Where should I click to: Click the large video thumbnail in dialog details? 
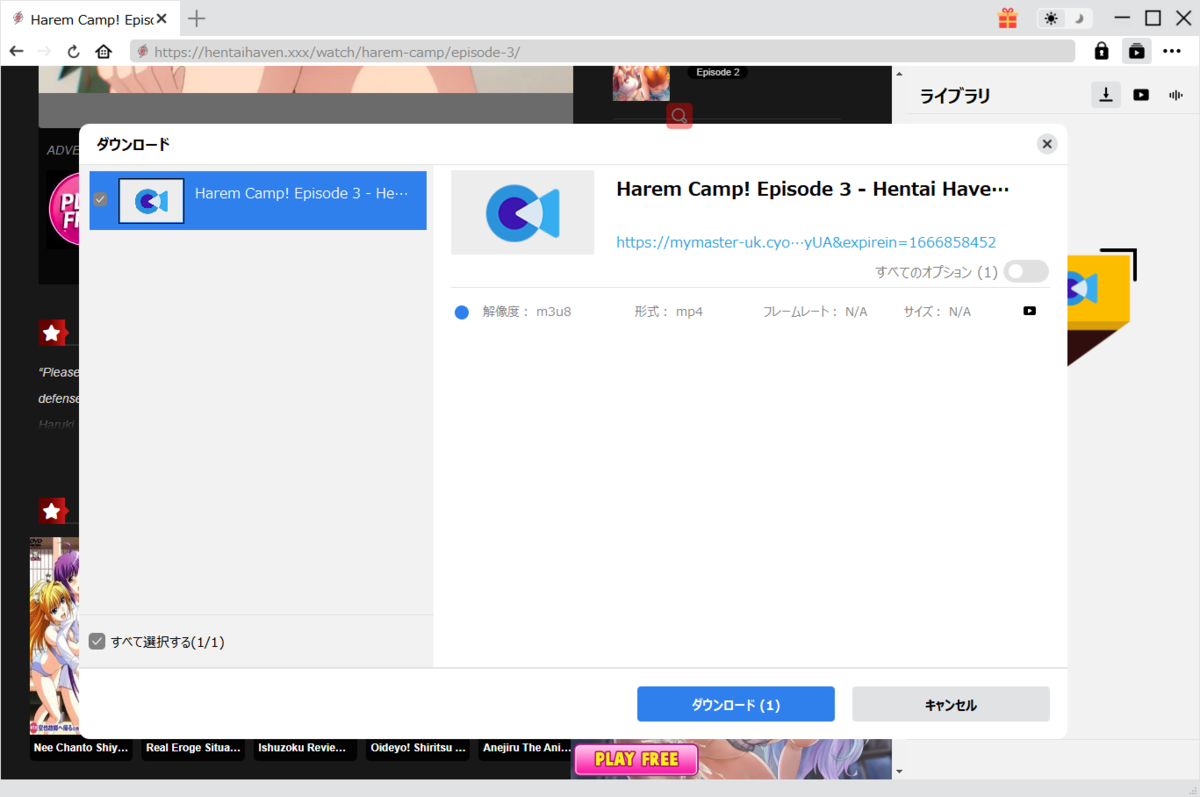tap(522, 212)
